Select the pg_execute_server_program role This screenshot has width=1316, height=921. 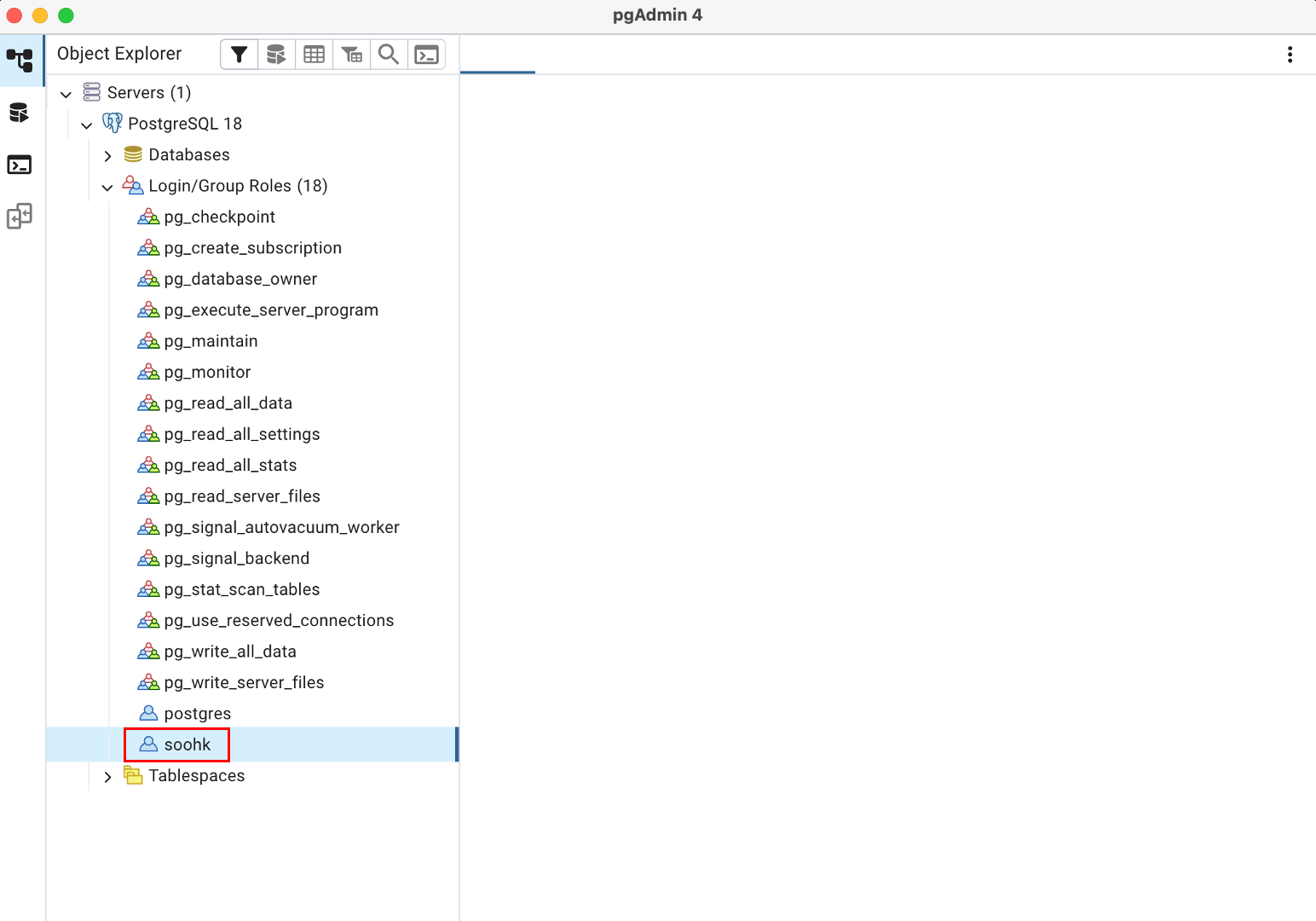[271, 310]
